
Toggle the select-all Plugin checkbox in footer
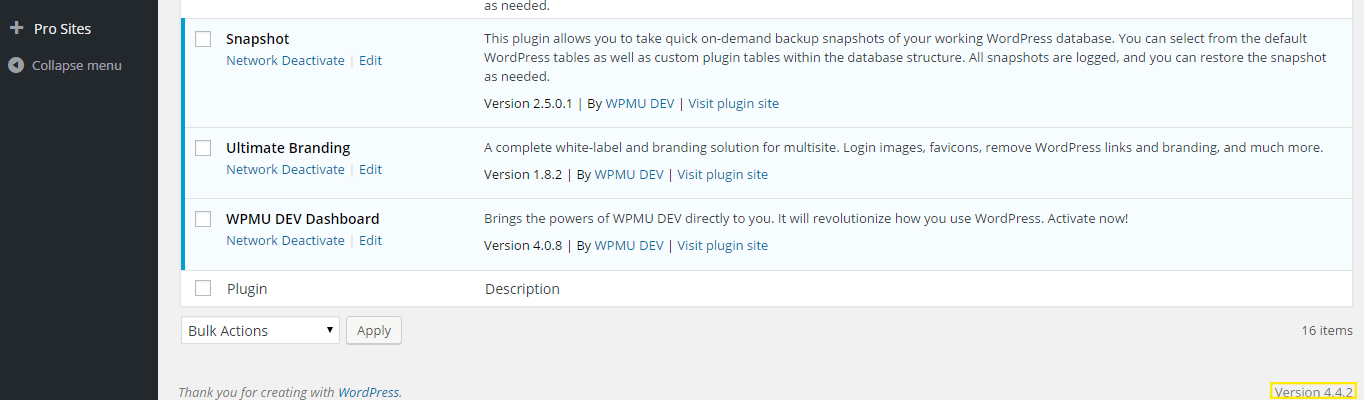[x=203, y=288]
